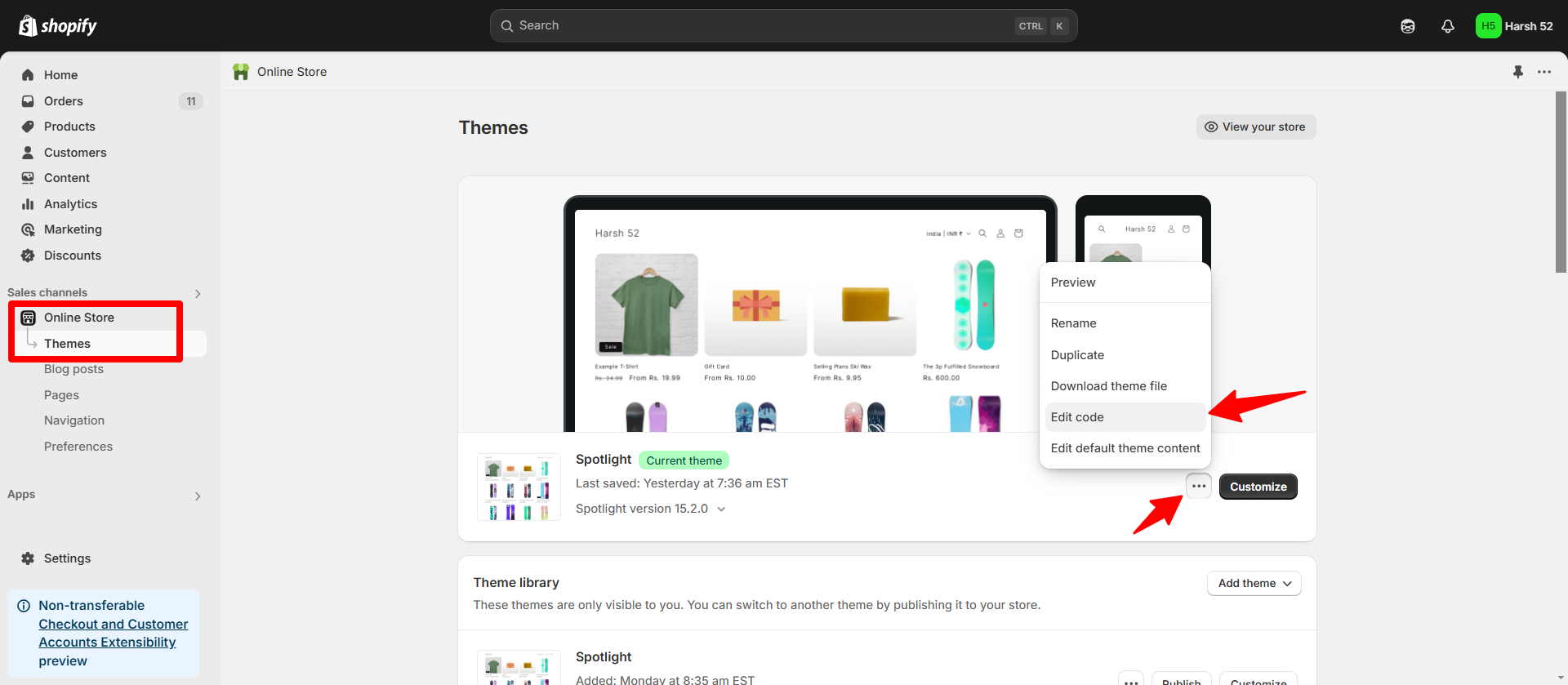This screenshot has width=1568, height=685.
Task: Choose Edit code from the menu
Action: pyautogui.click(x=1125, y=417)
